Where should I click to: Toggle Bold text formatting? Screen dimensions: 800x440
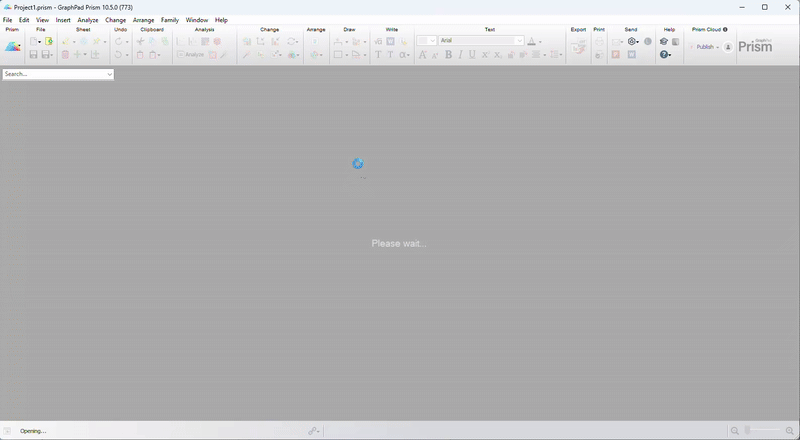(x=448, y=55)
